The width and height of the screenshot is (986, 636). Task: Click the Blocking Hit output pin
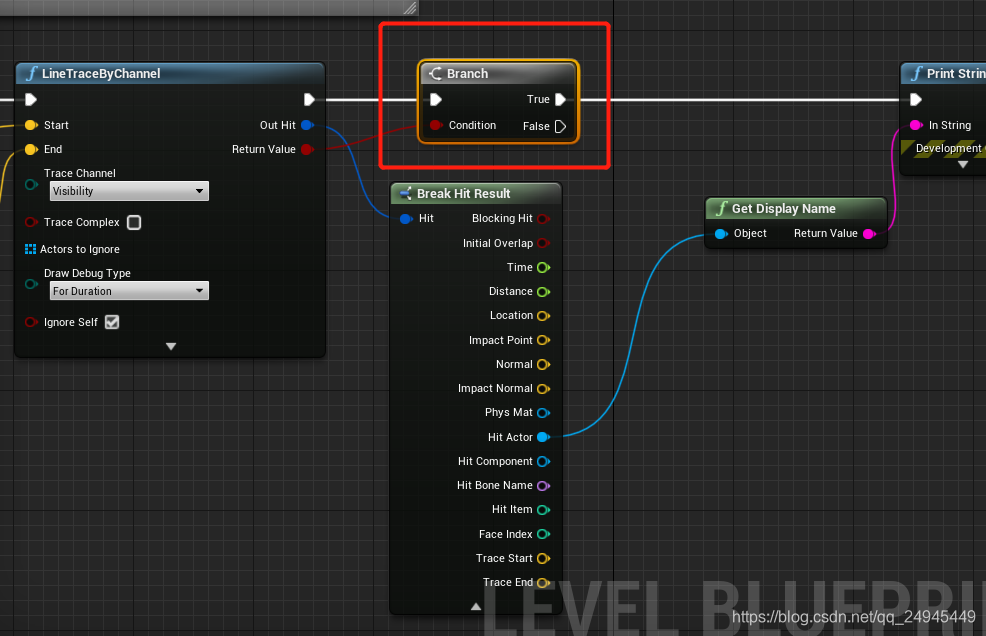pos(543,218)
